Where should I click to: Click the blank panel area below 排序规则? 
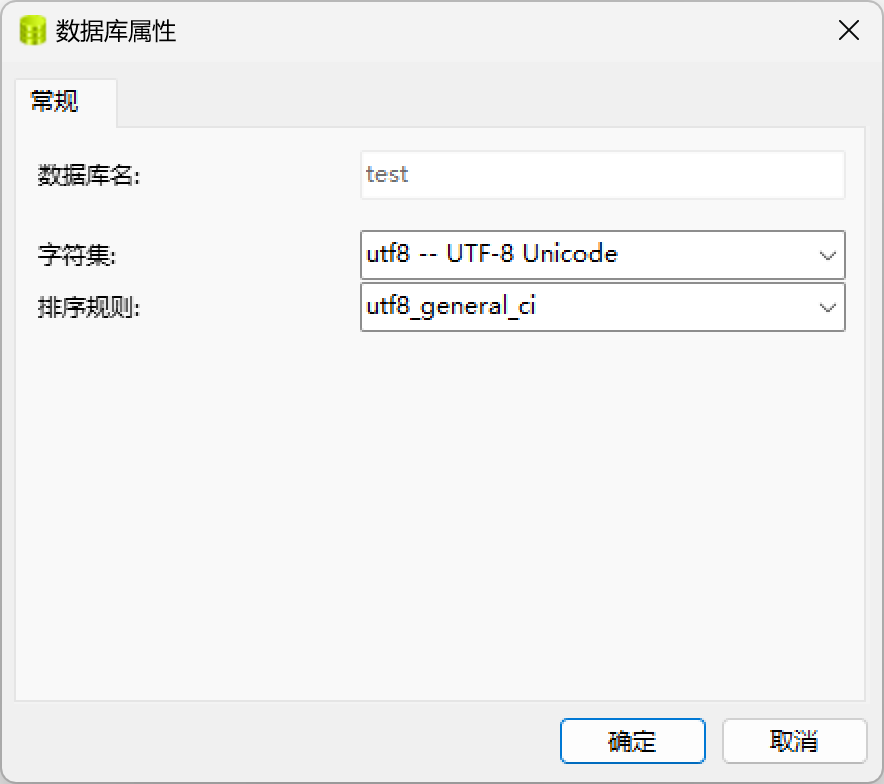pos(440,500)
